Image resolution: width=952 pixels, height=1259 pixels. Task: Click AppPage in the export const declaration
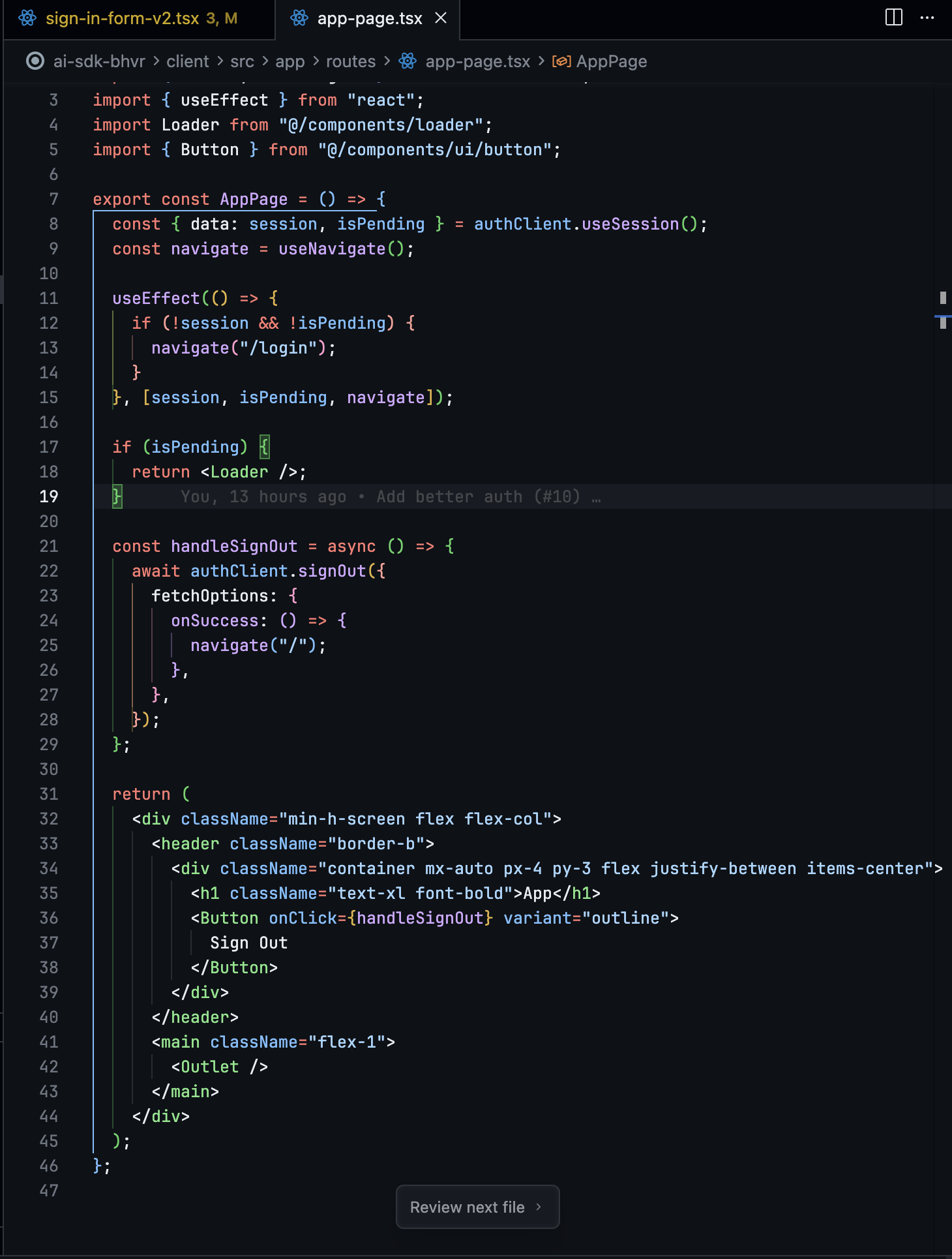(x=254, y=200)
